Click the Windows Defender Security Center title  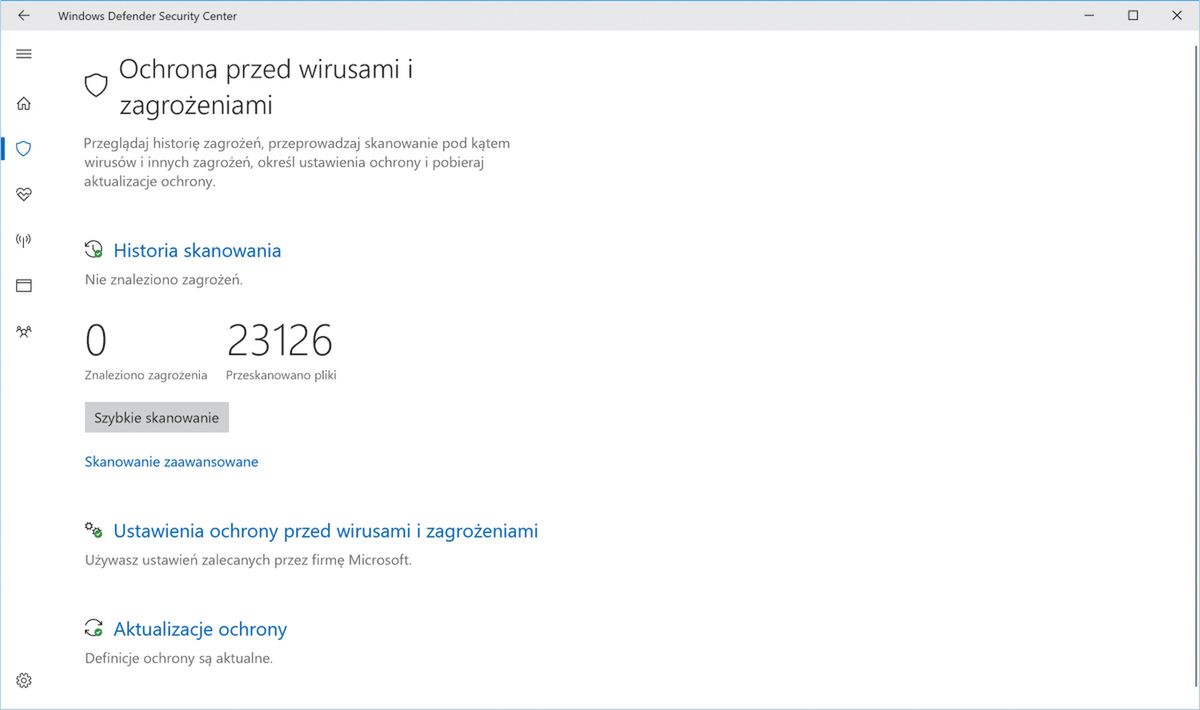pyautogui.click(x=148, y=16)
